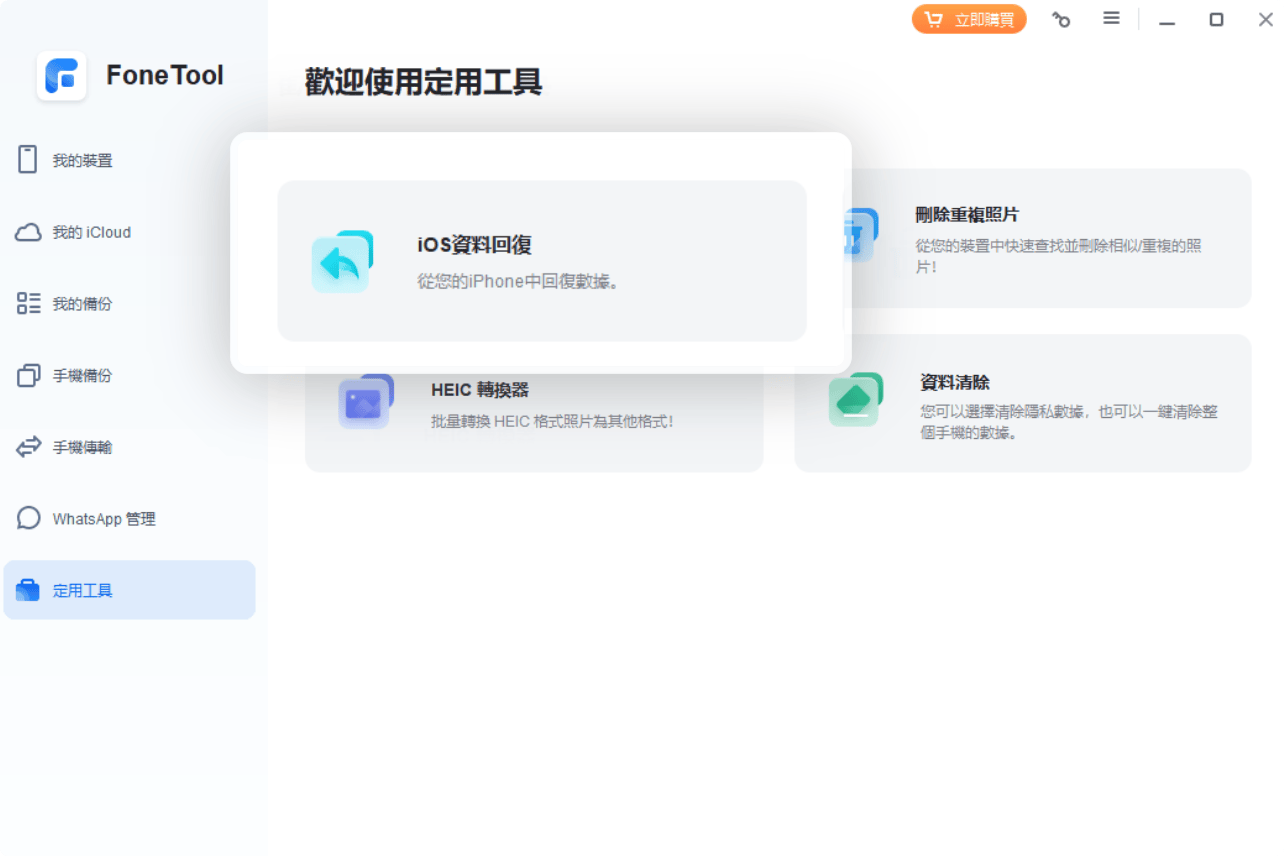Viewport: 1284px width, 856px height.
Task: Open the 資料清除 tool title
Action: click(954, 382)
